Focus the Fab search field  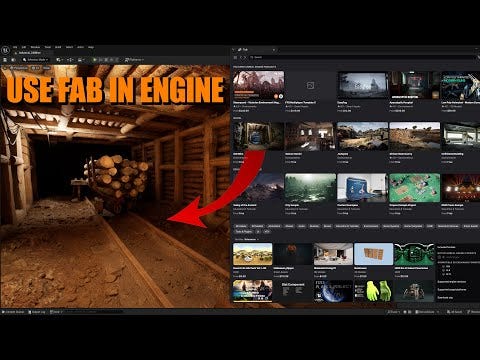[362, 57]
